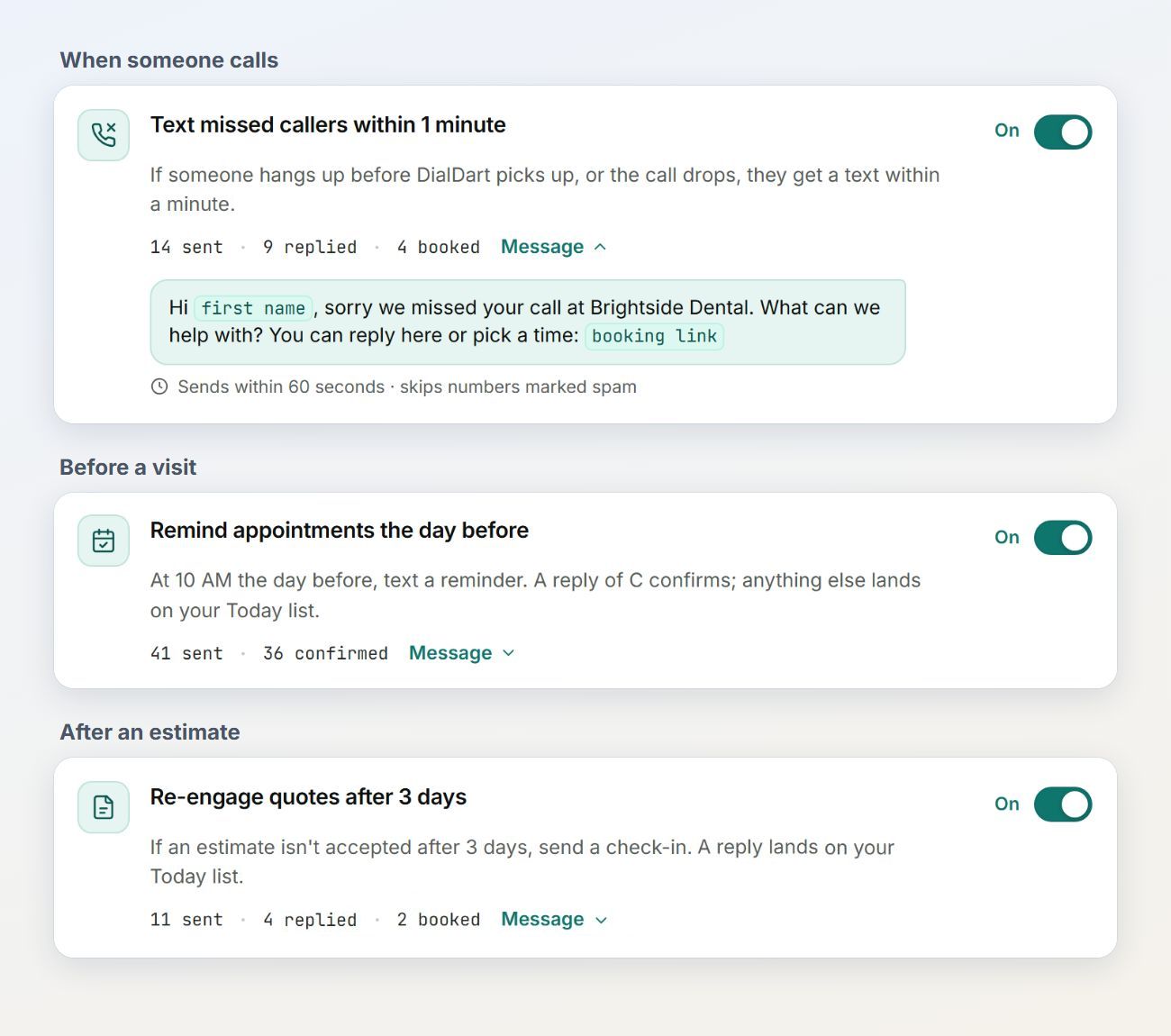Click the "Remind appointments the day before" heading
The height and width of the screenshot is (1036, 1171).
[x=340, y=530]
